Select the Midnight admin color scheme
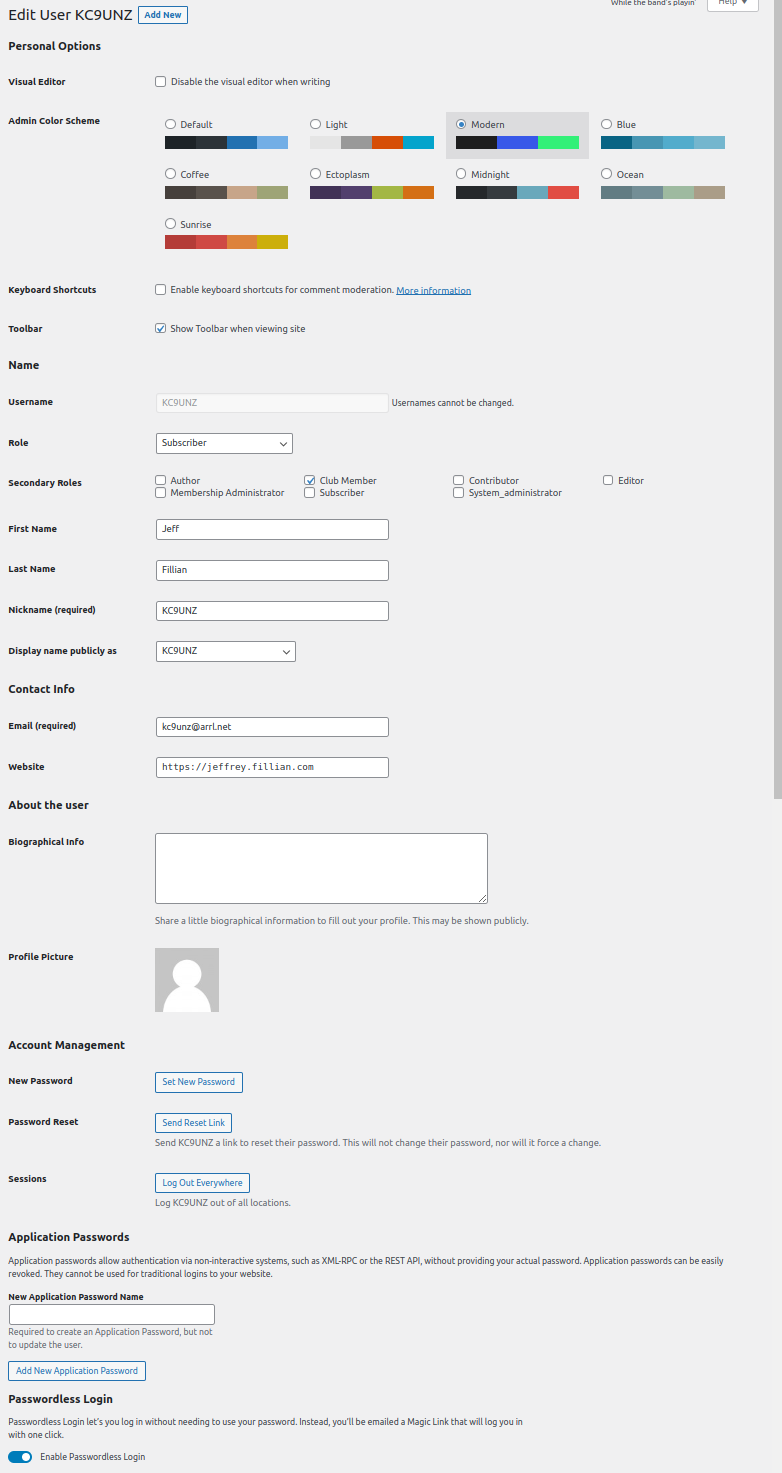Viewport: 782px width, 1473px height. pos(462,174)
